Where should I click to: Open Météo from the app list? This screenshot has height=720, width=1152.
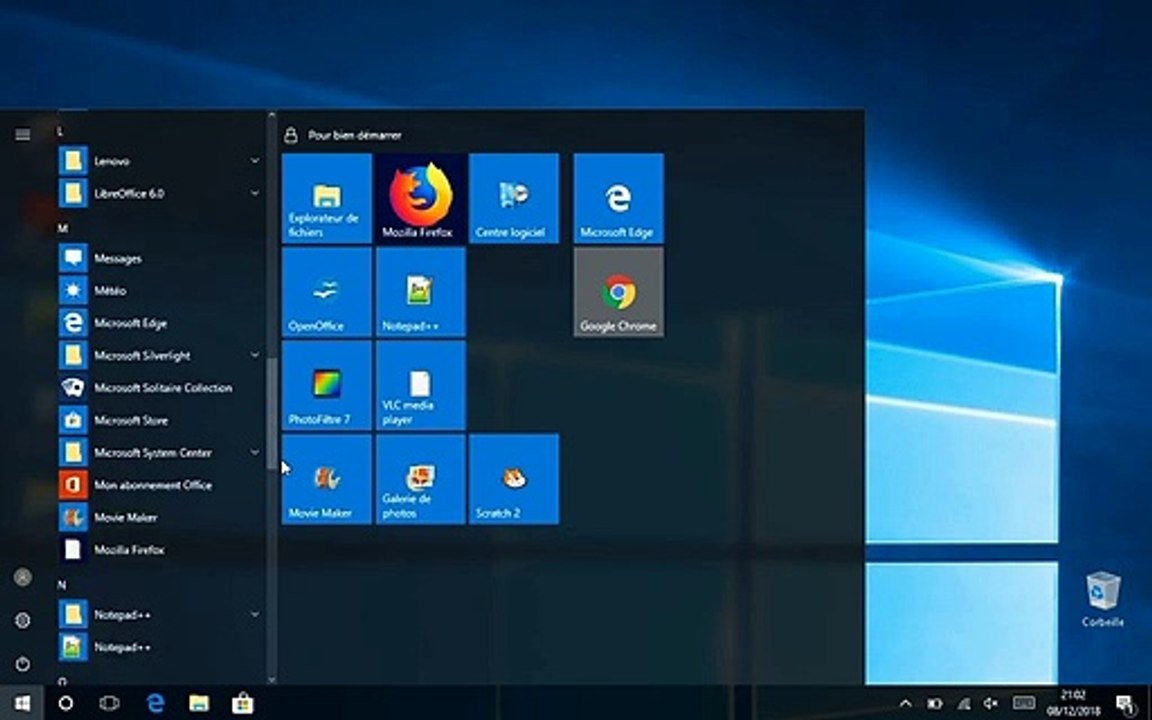click(160, 290)
